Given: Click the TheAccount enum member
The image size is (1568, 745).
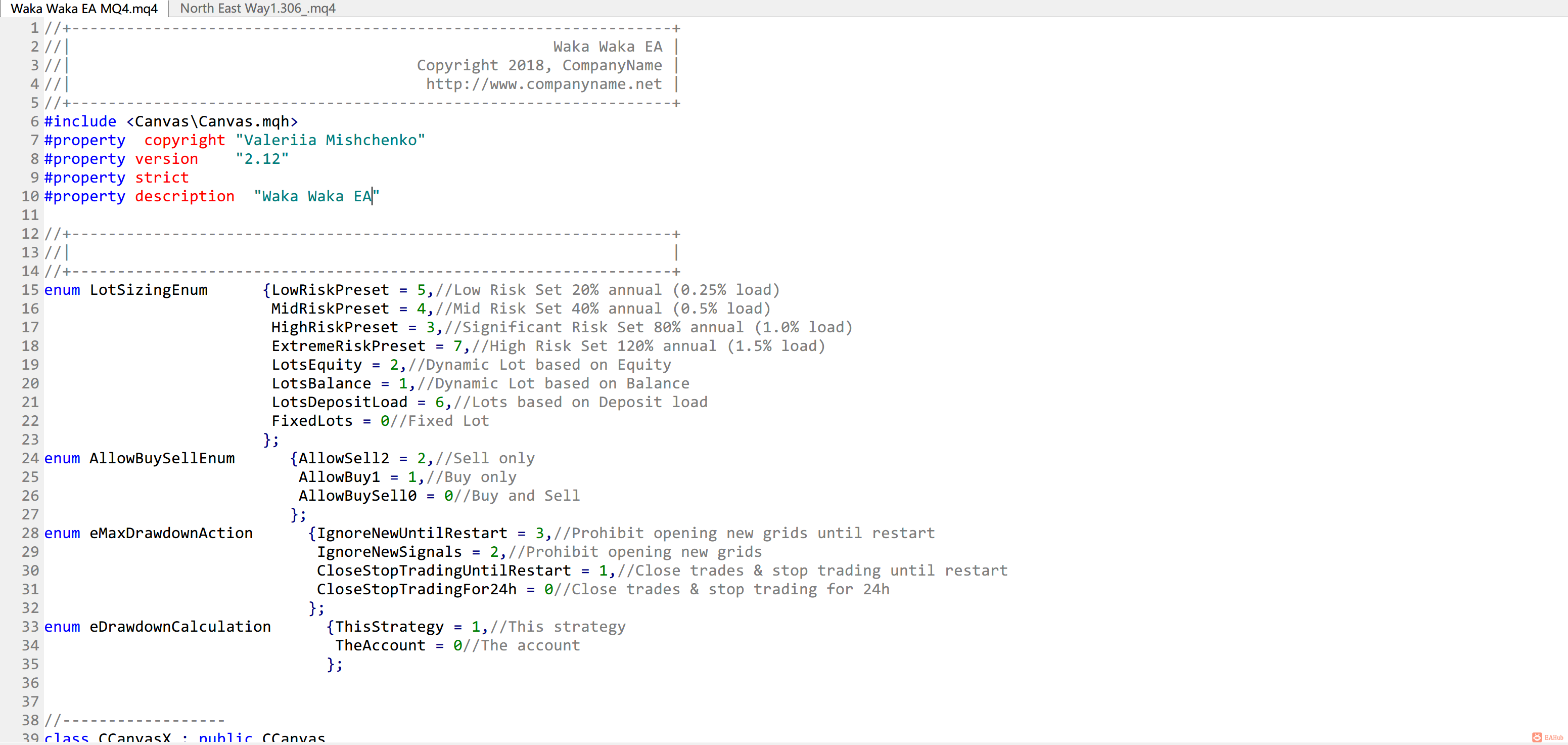Looking at the screenshot, I should point(381,645).
